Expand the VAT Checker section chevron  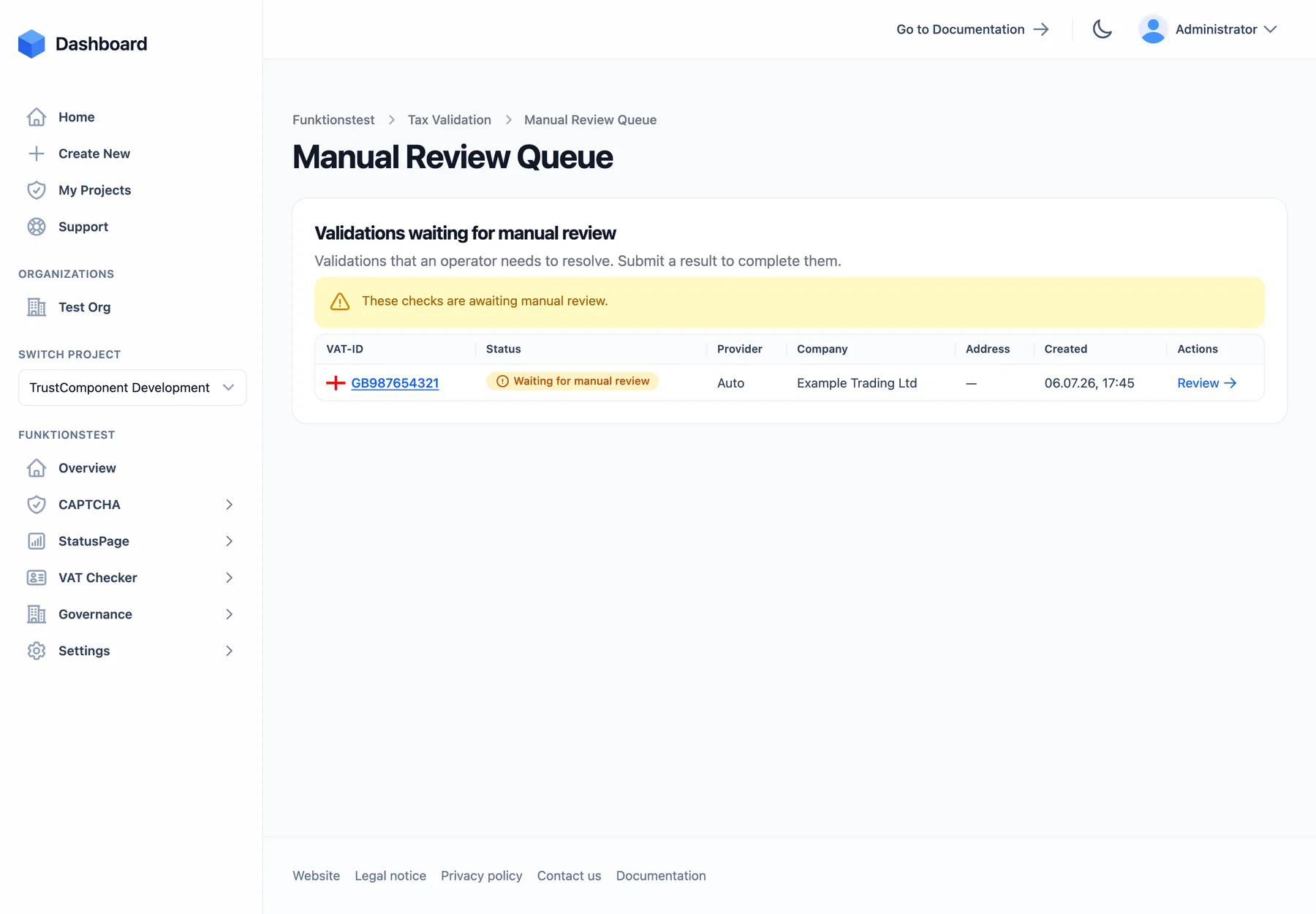229,578
